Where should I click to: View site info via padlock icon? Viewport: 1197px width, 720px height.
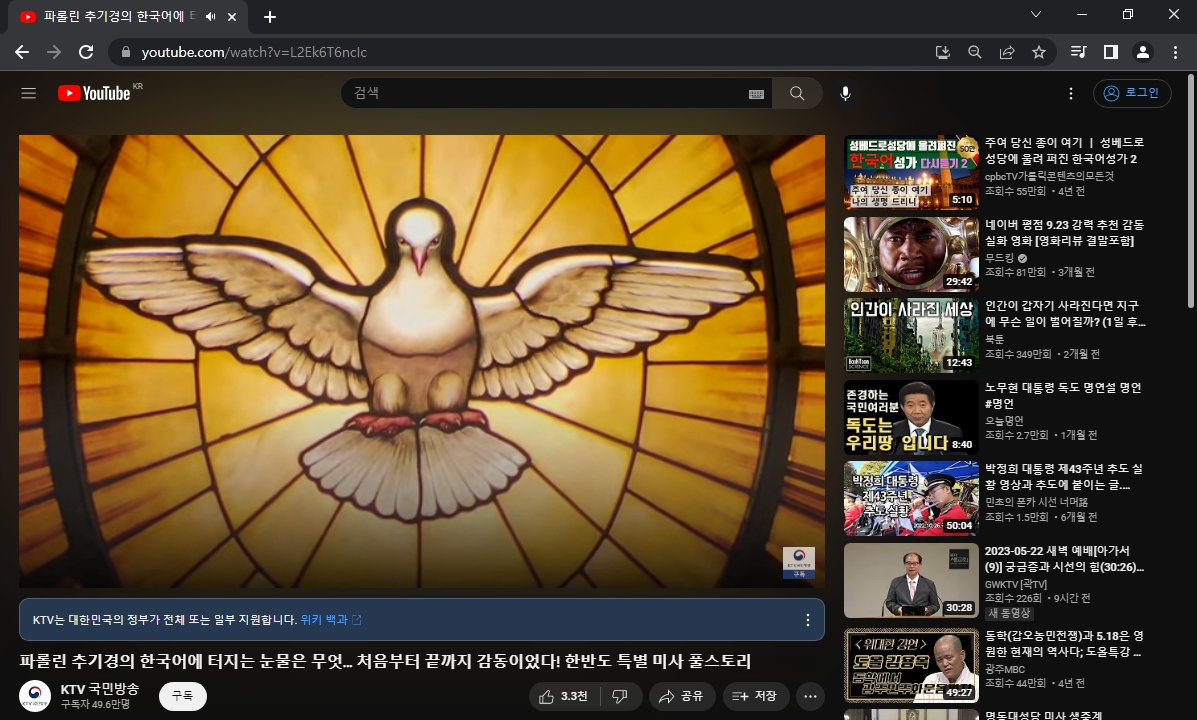click(126, 52)
